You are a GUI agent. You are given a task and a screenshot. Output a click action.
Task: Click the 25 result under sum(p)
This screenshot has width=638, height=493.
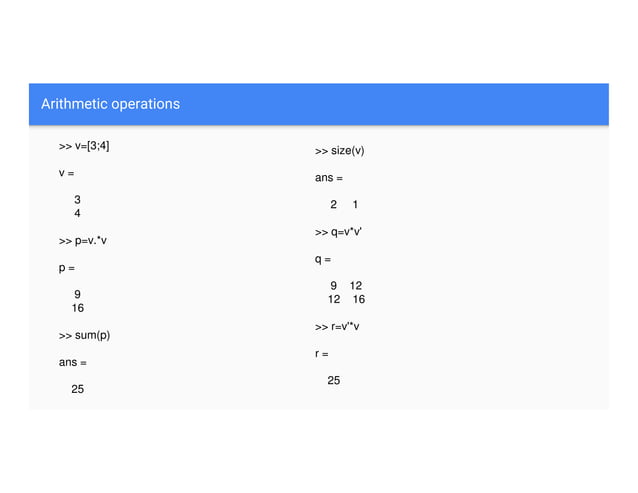[x=78, y=389]
